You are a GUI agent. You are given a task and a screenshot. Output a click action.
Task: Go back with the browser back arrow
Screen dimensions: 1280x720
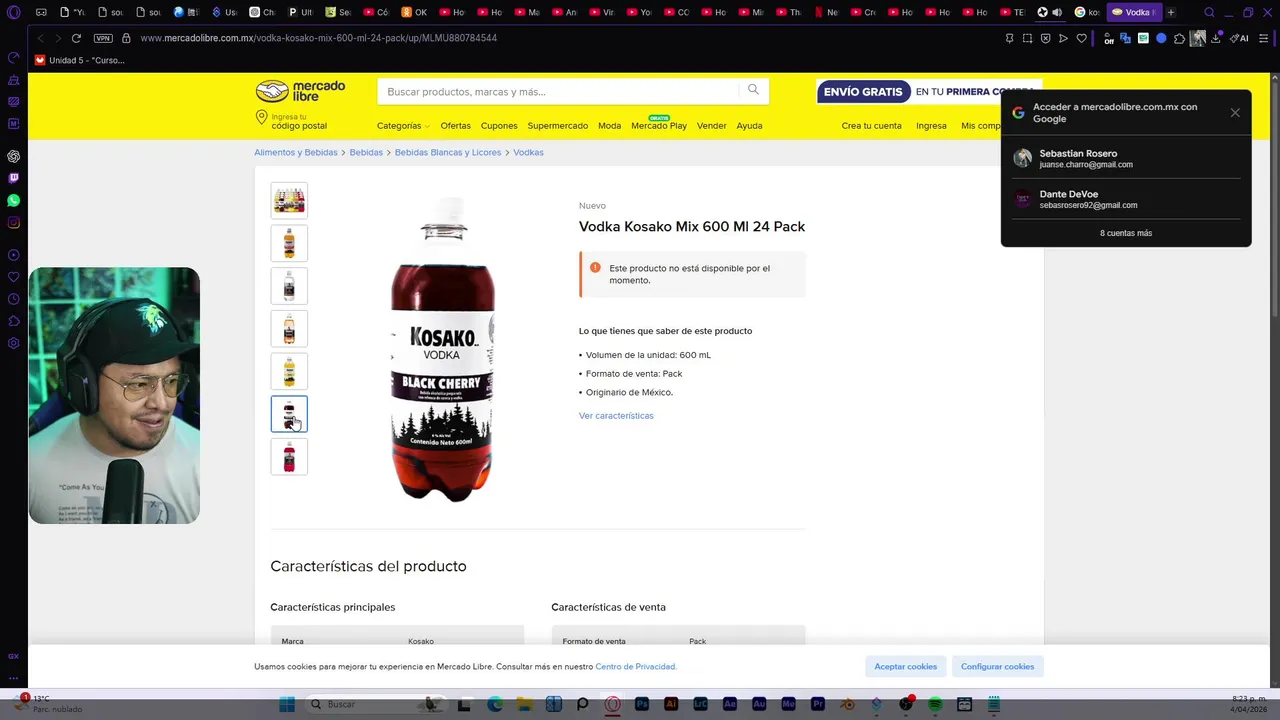tap(40, 38)
